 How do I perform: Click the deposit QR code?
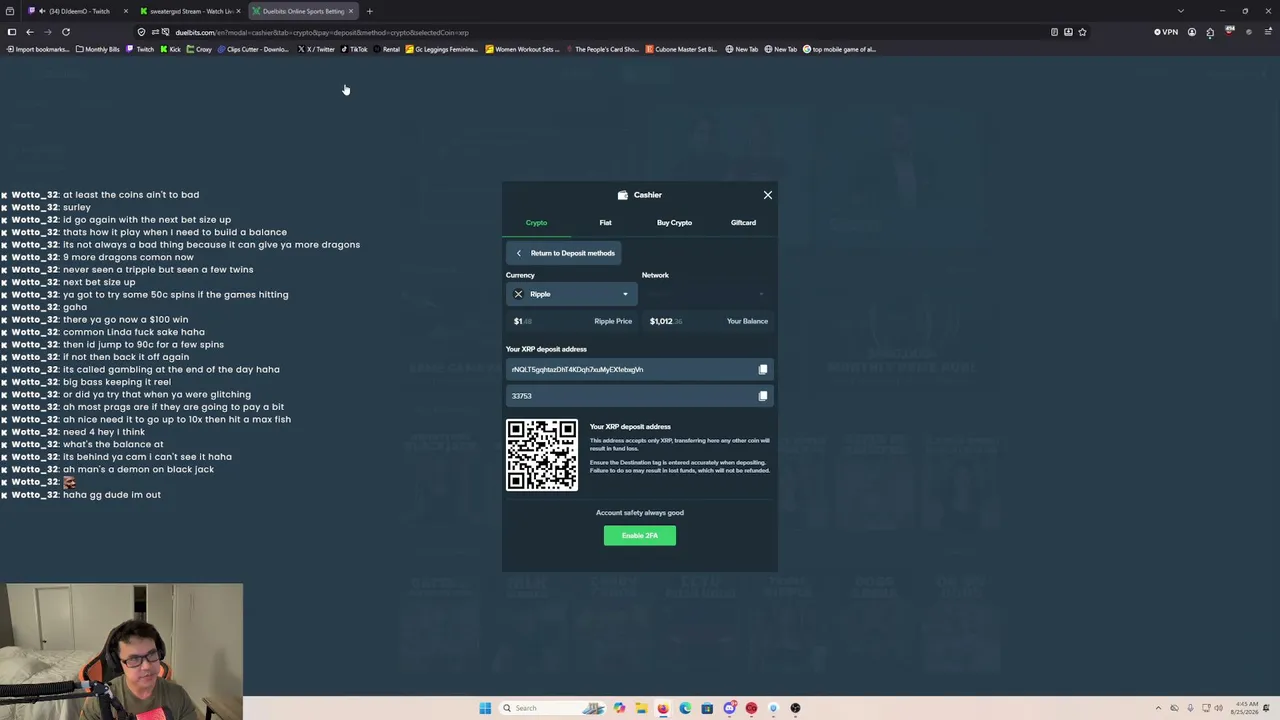542,455
